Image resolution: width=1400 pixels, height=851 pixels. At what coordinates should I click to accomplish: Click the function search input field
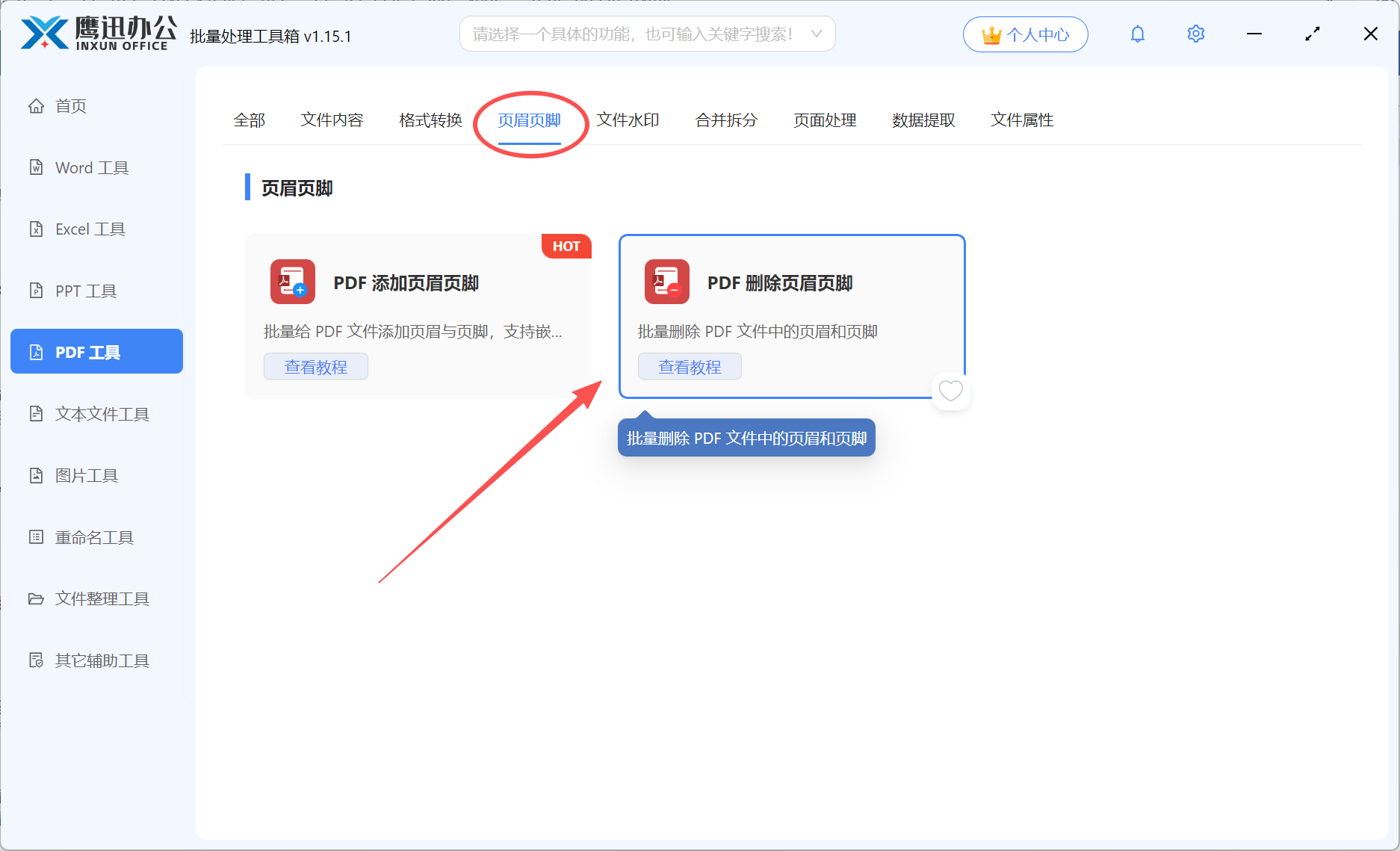point(647,34)
